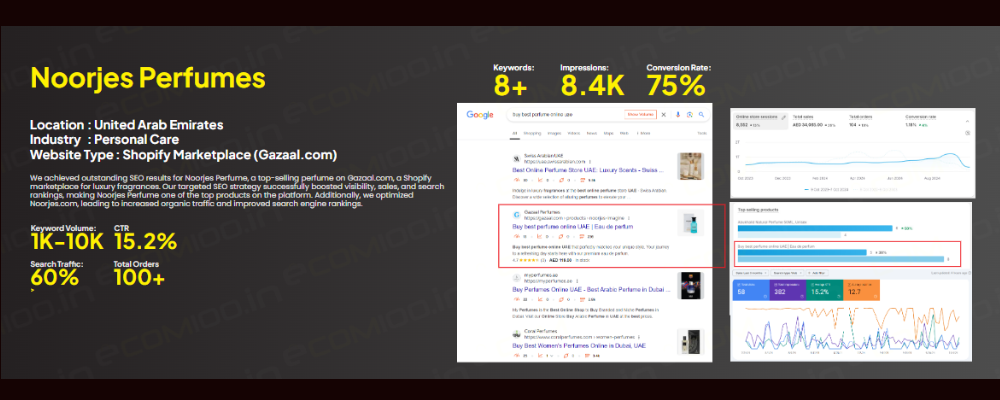This screenshot has height=400, width=1000.
Task: Open the date range filter dropdown
Action: point(748,272)
